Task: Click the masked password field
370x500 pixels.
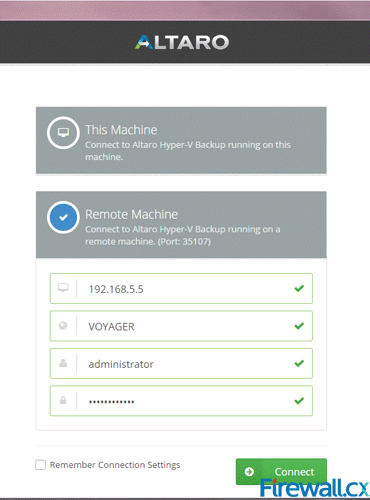Action: tap(181, 401)
